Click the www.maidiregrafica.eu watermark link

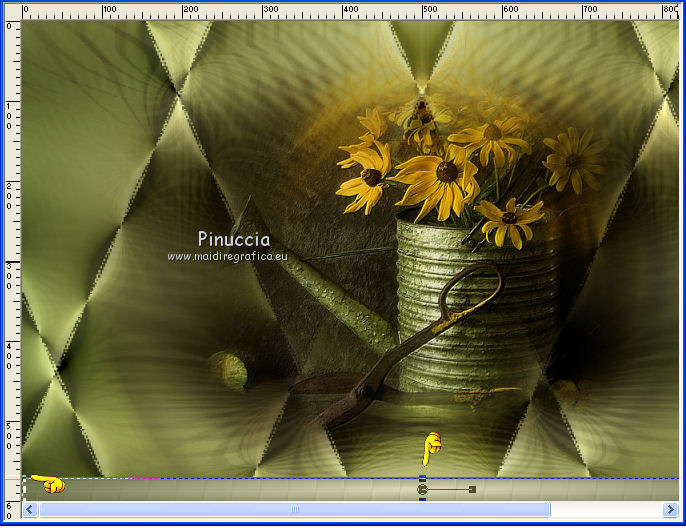pyautogui.click(x=227, y=257)
